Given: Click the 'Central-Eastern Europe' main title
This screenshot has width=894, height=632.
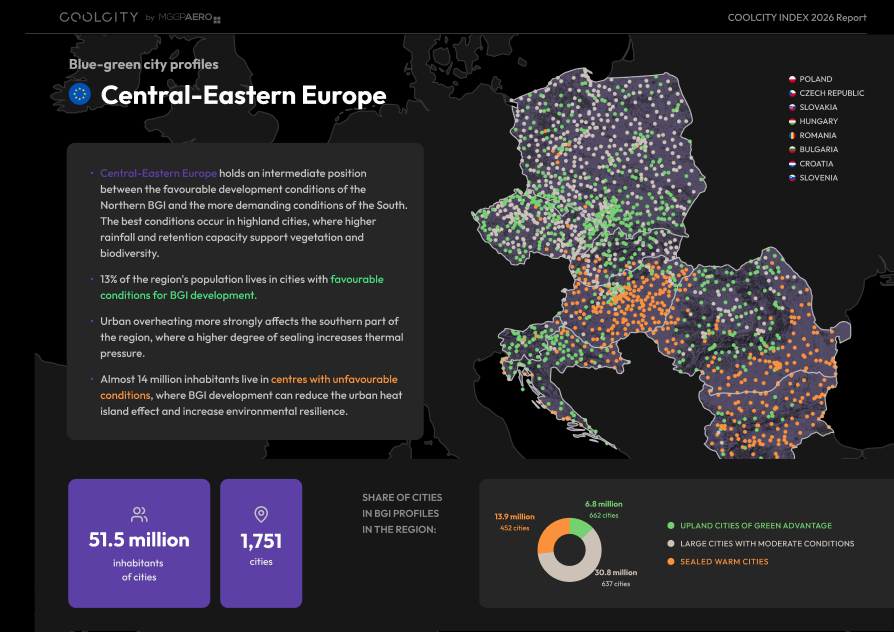Looking at the screenshot, I should [243, 95].
